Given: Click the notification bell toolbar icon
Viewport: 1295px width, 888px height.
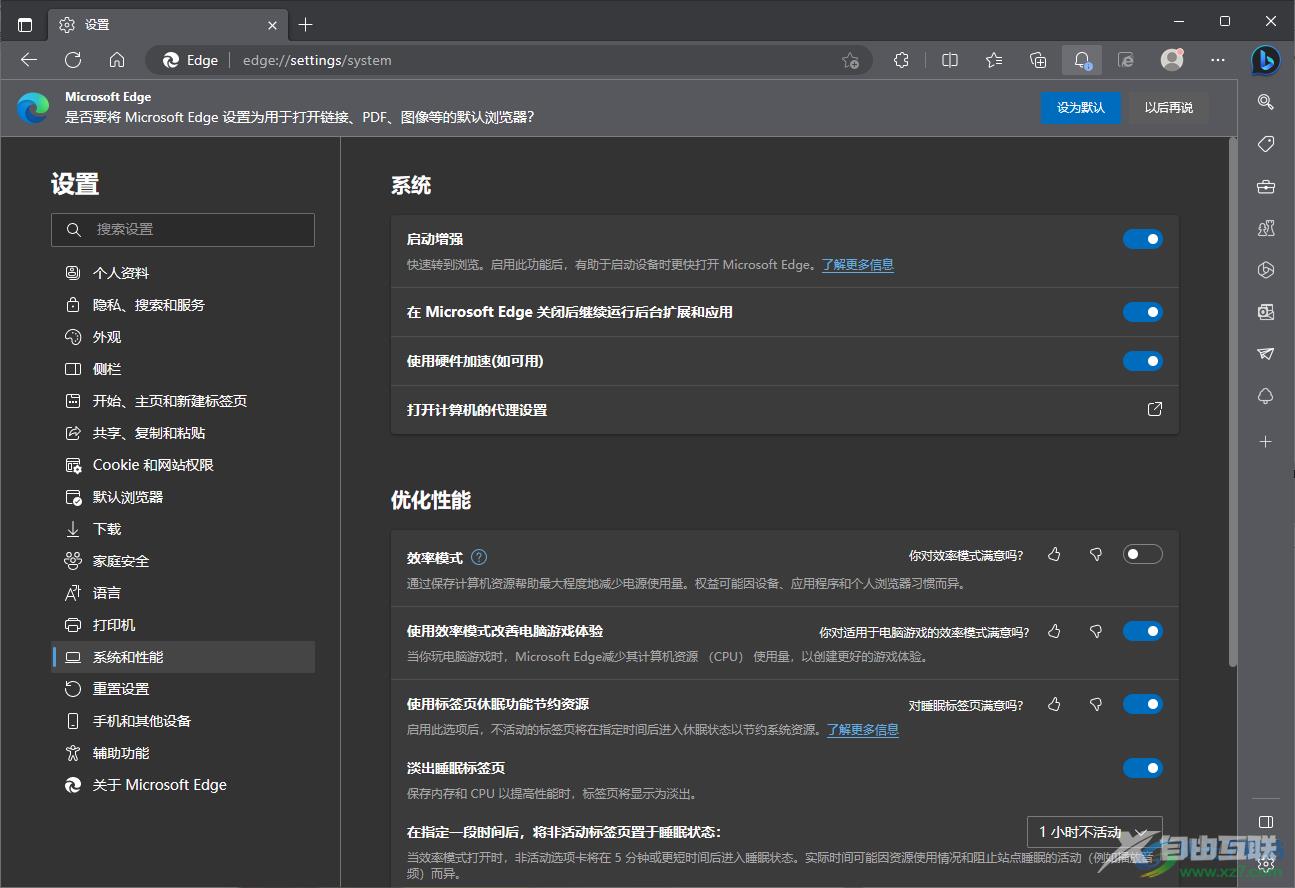Looking at the screenshot, I should (1082, 60).
